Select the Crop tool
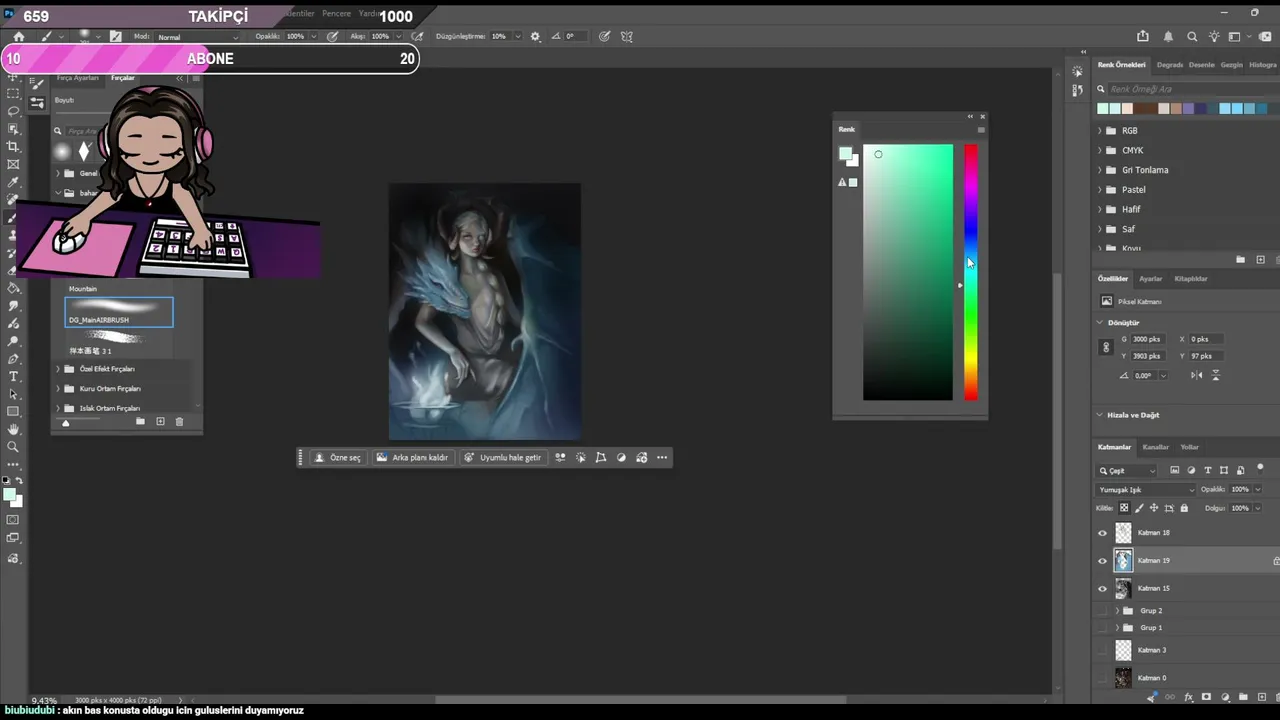1280x720 pixels. [x=13, y=147]
